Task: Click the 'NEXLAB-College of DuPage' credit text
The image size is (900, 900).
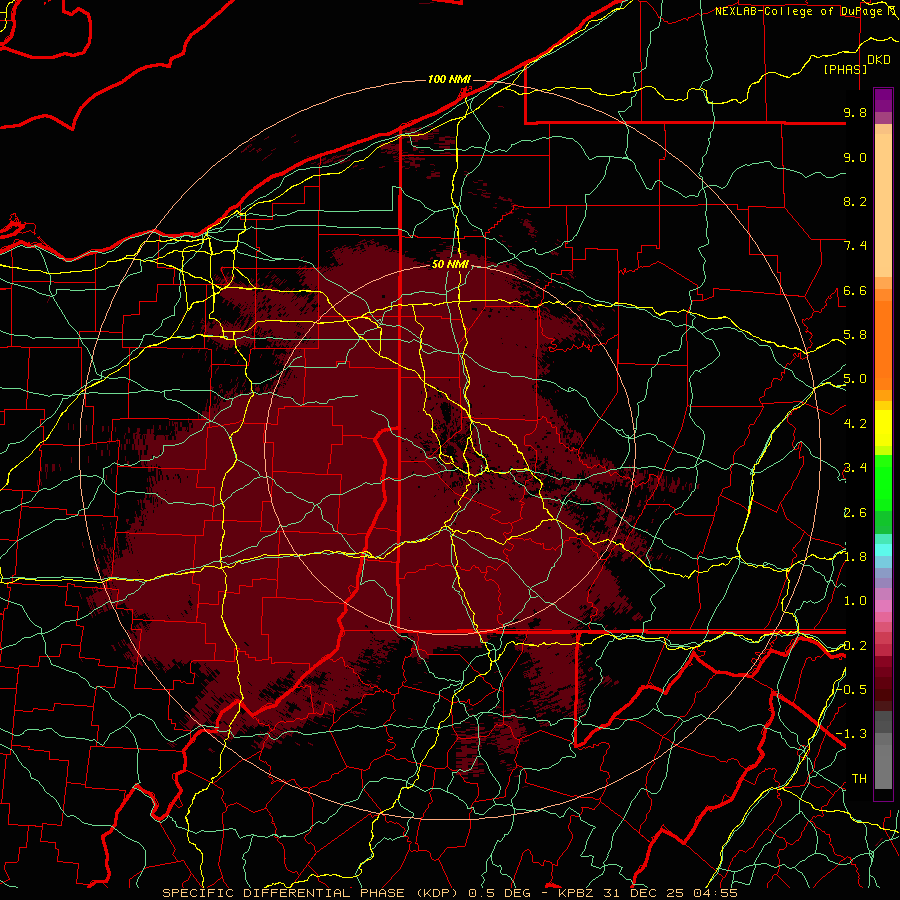Action: 801,11
